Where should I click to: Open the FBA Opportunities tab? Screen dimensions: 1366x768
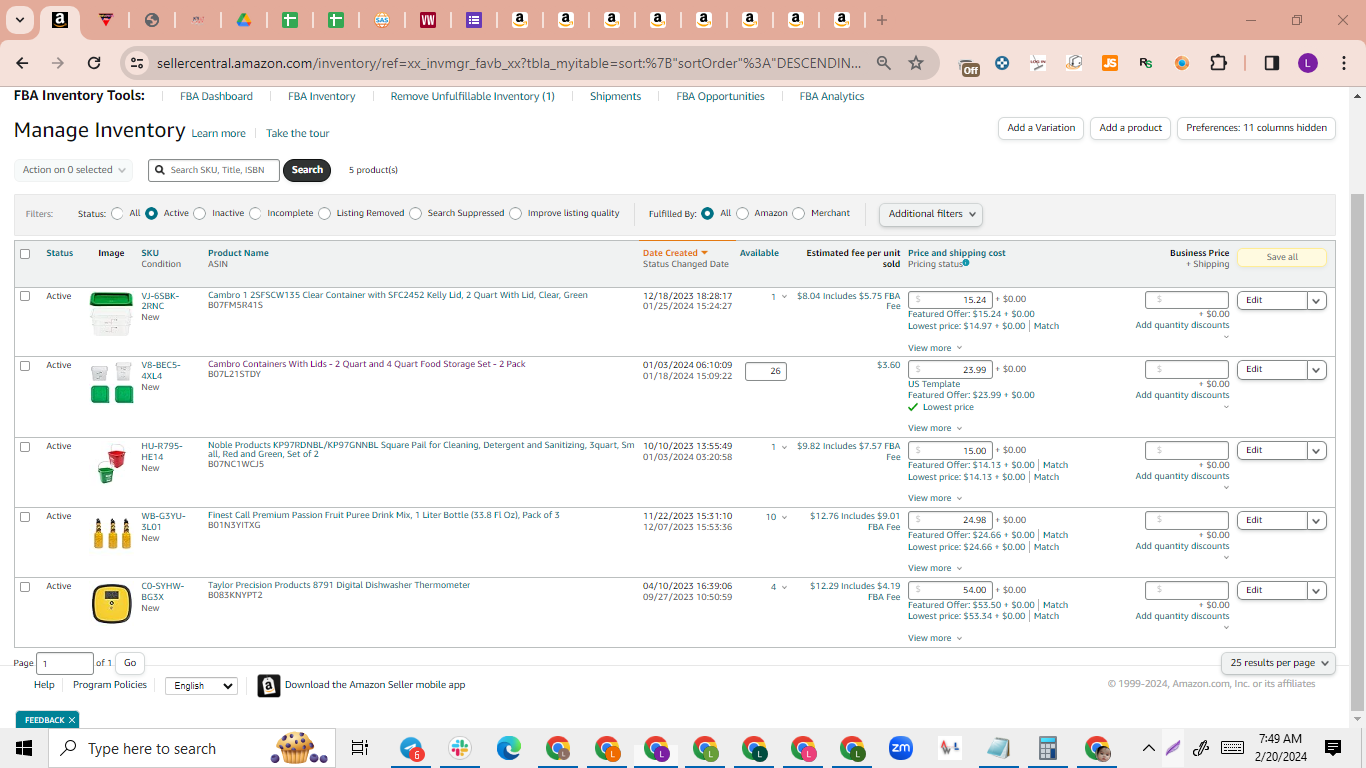(x=720, y=96)
